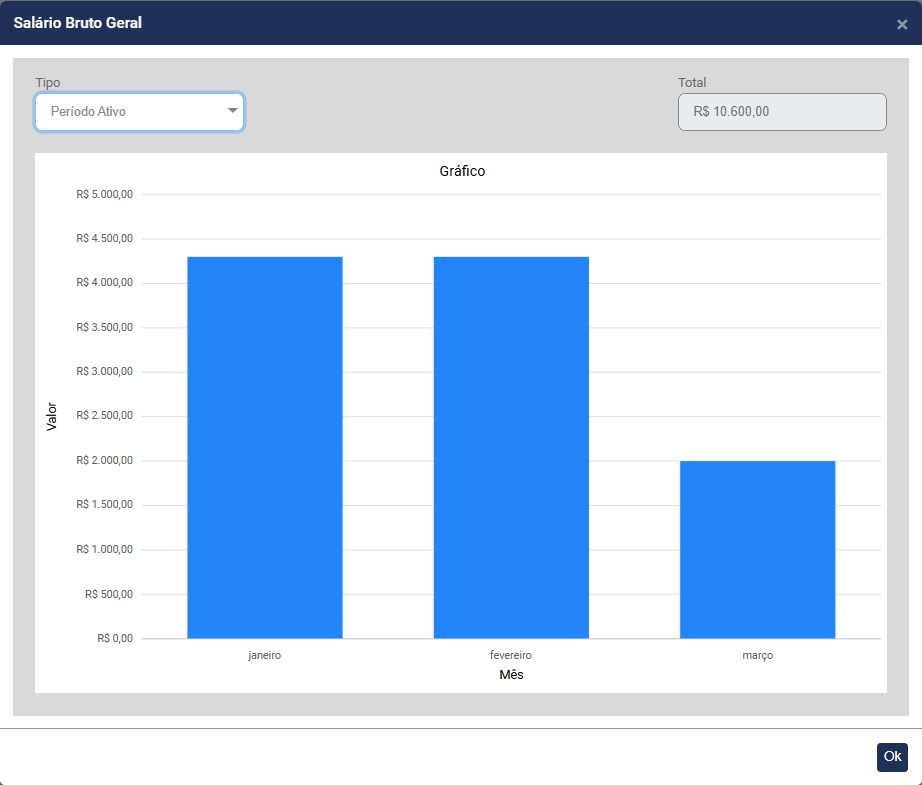Click the Salário Bruto Geral header title
Viewport: 922px width, 785px height.
coord(77,23)
